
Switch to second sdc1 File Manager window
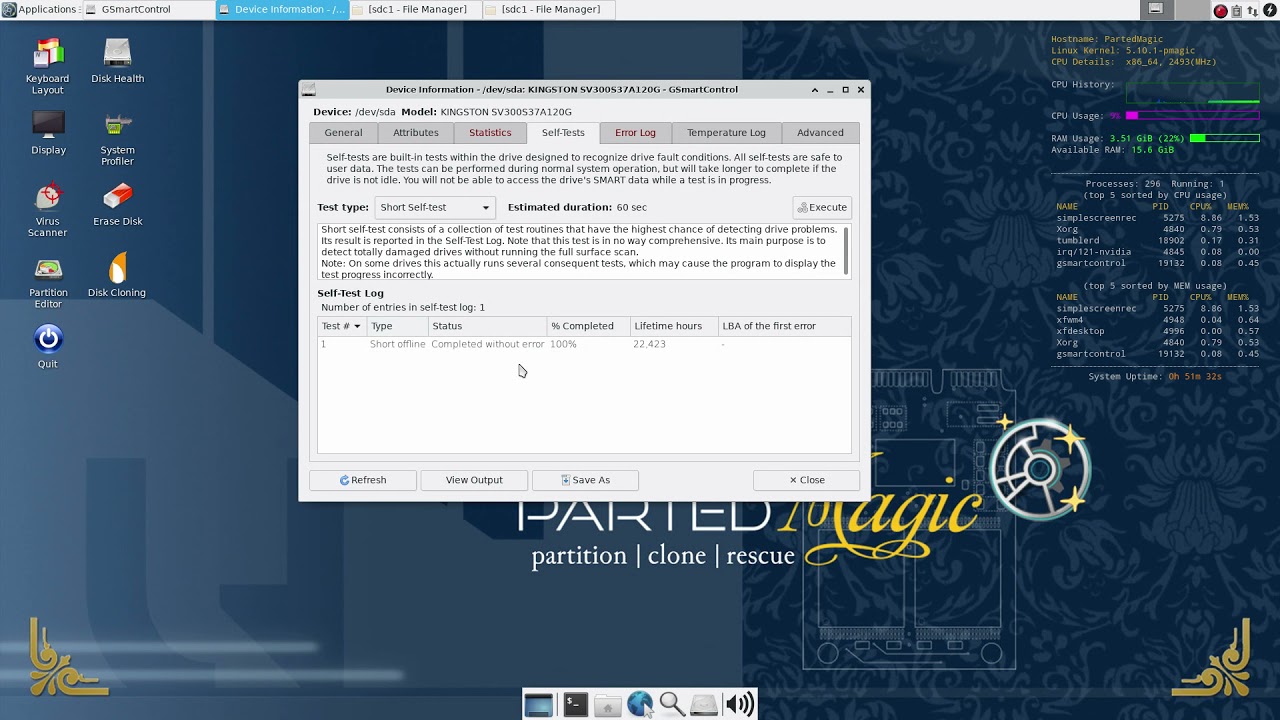click(x=549, y=9)
